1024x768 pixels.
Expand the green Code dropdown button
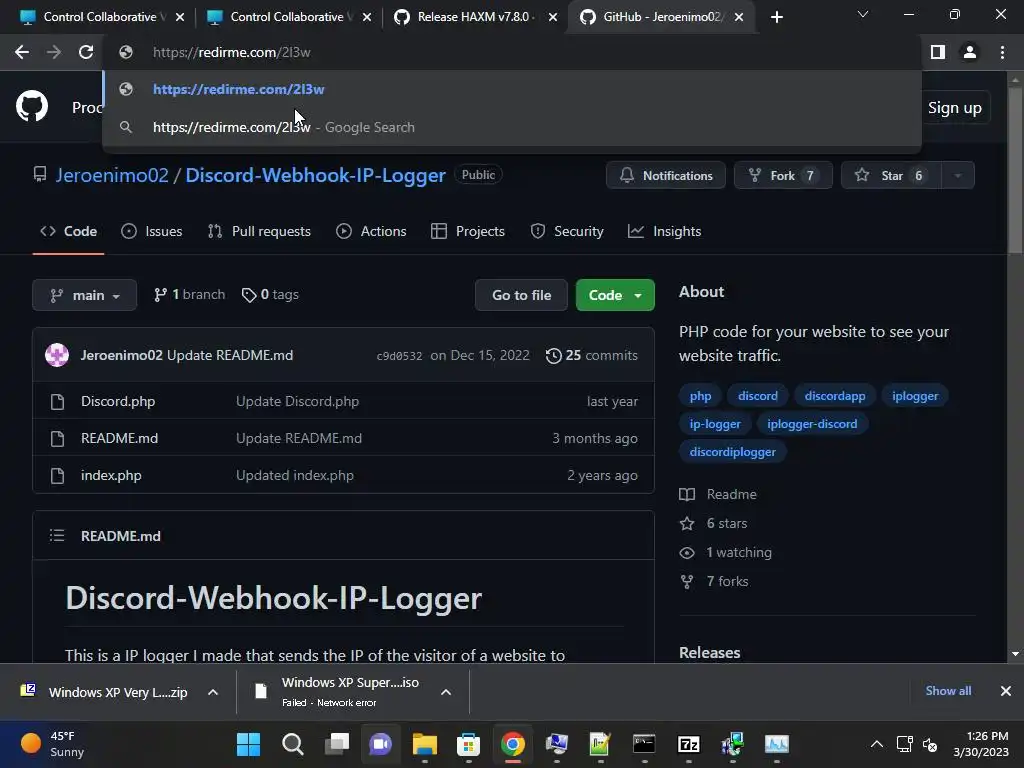coord(615,295)
